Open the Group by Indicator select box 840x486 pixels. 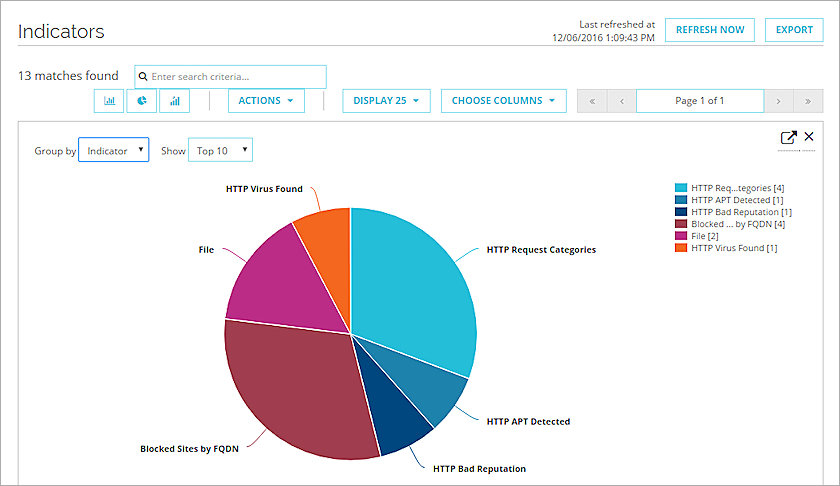click(113, 150)
